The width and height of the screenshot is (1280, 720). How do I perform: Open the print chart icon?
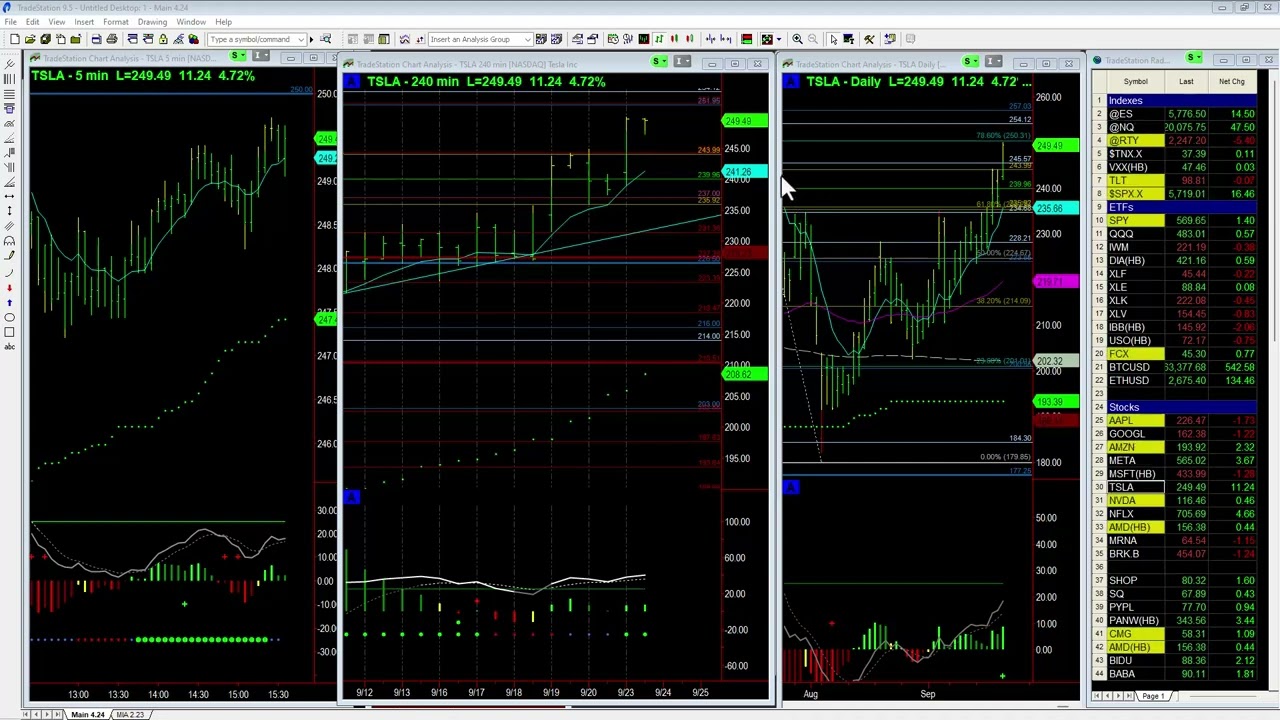click(x=111, y=39)
